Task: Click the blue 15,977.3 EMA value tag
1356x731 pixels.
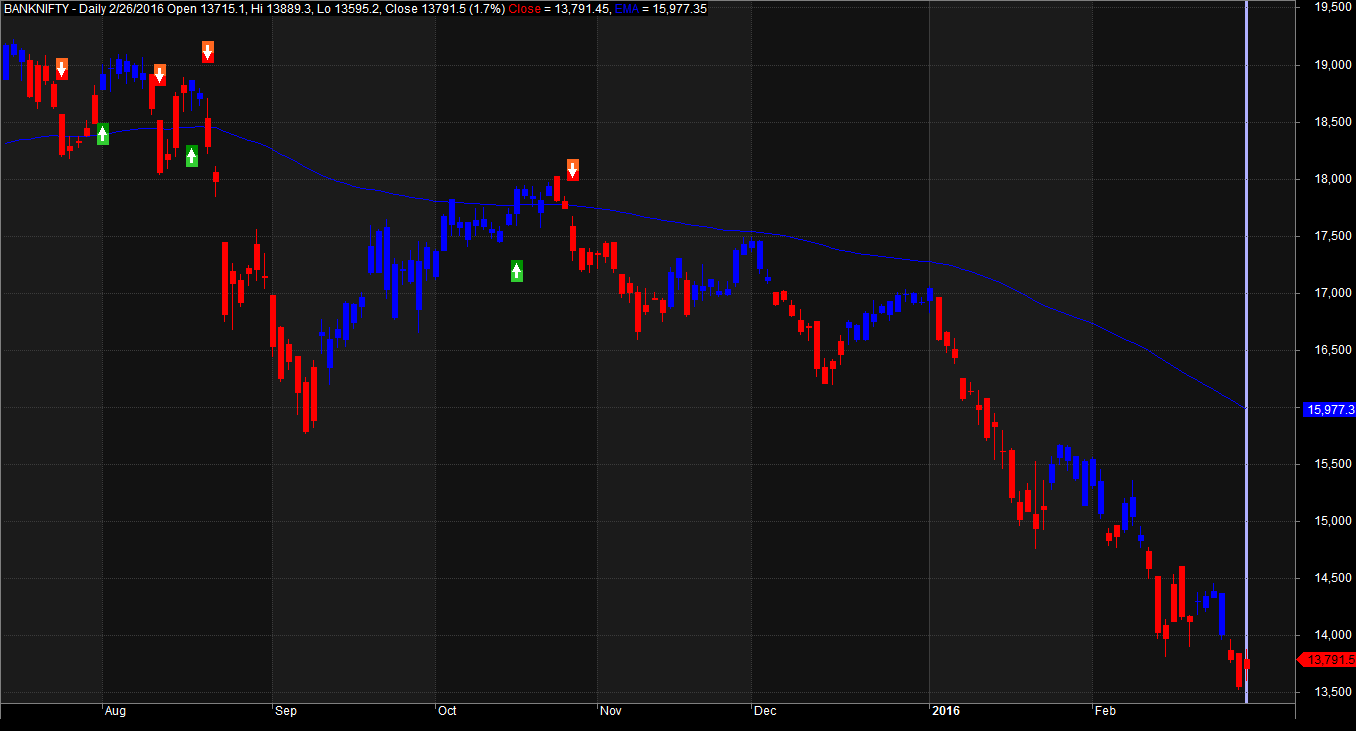Action: (x=1331, y=409)
